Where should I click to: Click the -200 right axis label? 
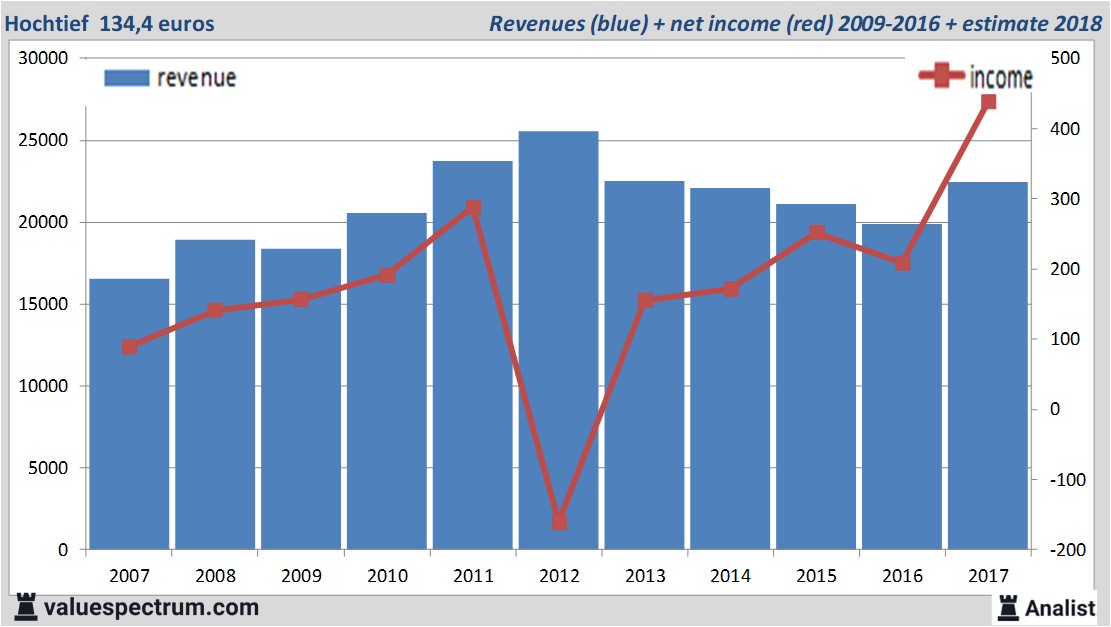[1068, 550]
